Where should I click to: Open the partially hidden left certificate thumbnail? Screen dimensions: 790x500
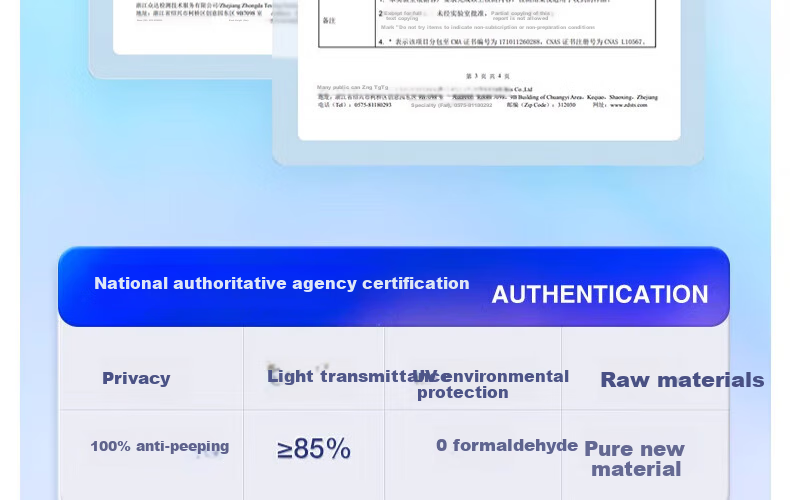(192, 26)
